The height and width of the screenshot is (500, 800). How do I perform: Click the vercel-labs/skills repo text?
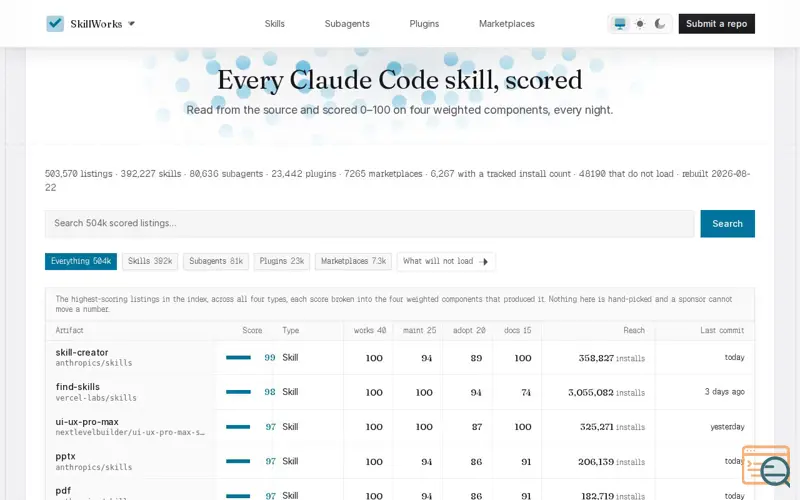pos(96,398)
